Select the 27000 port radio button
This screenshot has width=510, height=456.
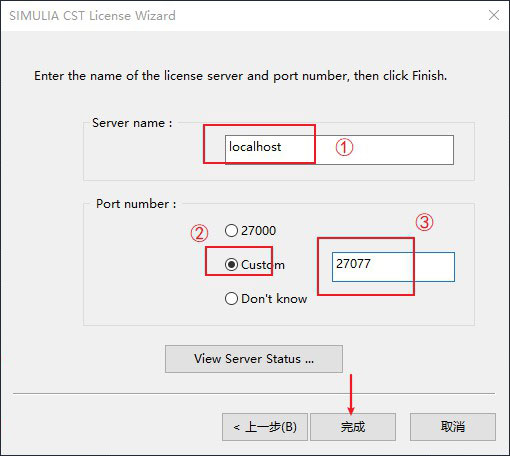(x=231, y=230)
